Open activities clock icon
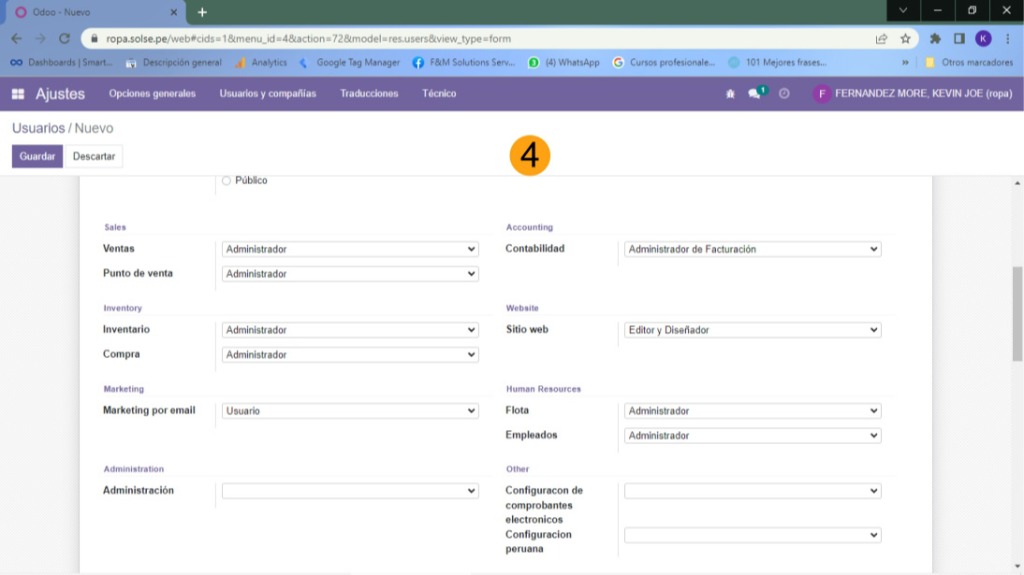1024x575 pixels. 784,94
